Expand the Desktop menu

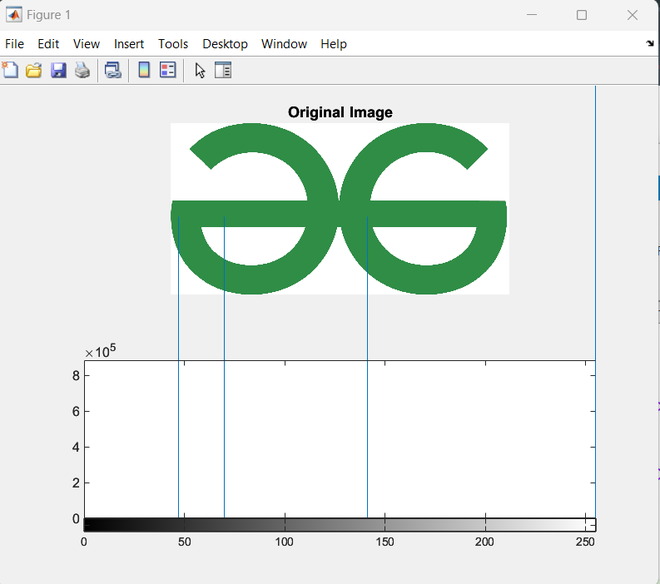(x=225, y=44)
